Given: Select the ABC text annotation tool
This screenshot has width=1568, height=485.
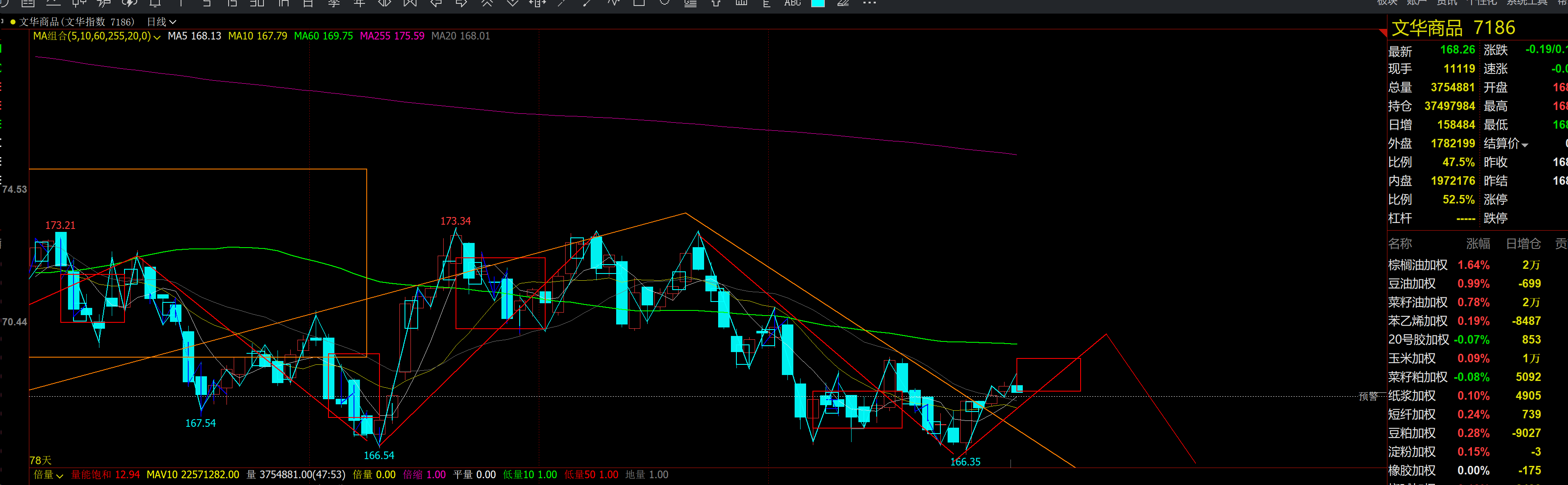Looking at the screenshot, I should point(792,3).
